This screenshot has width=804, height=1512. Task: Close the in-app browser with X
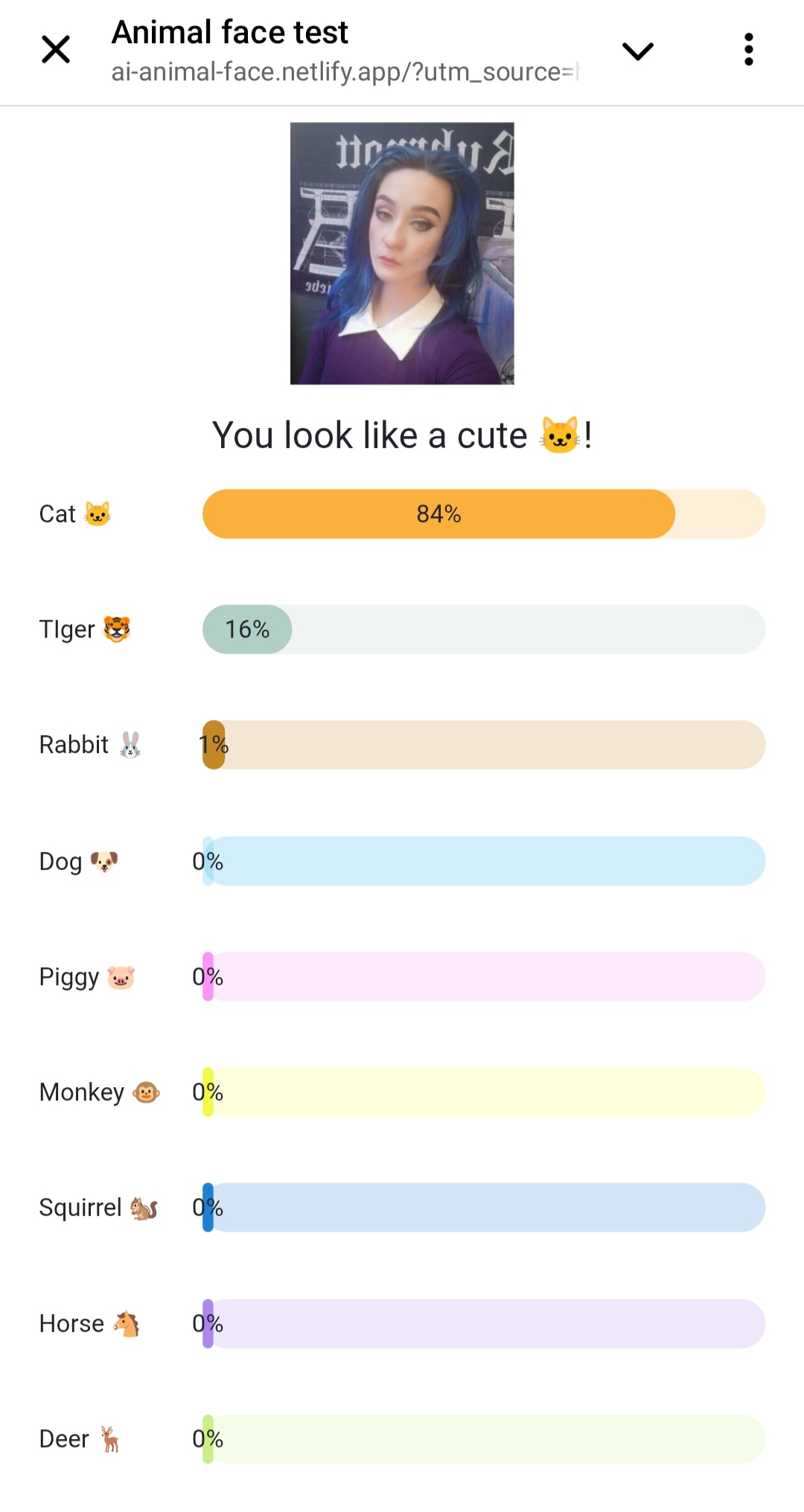tap(56, 50)
